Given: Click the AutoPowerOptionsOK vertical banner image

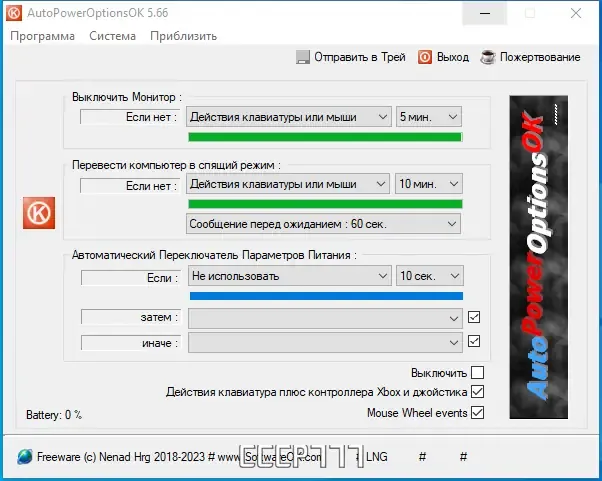Looking at the screenshot, I should [538, 257].
